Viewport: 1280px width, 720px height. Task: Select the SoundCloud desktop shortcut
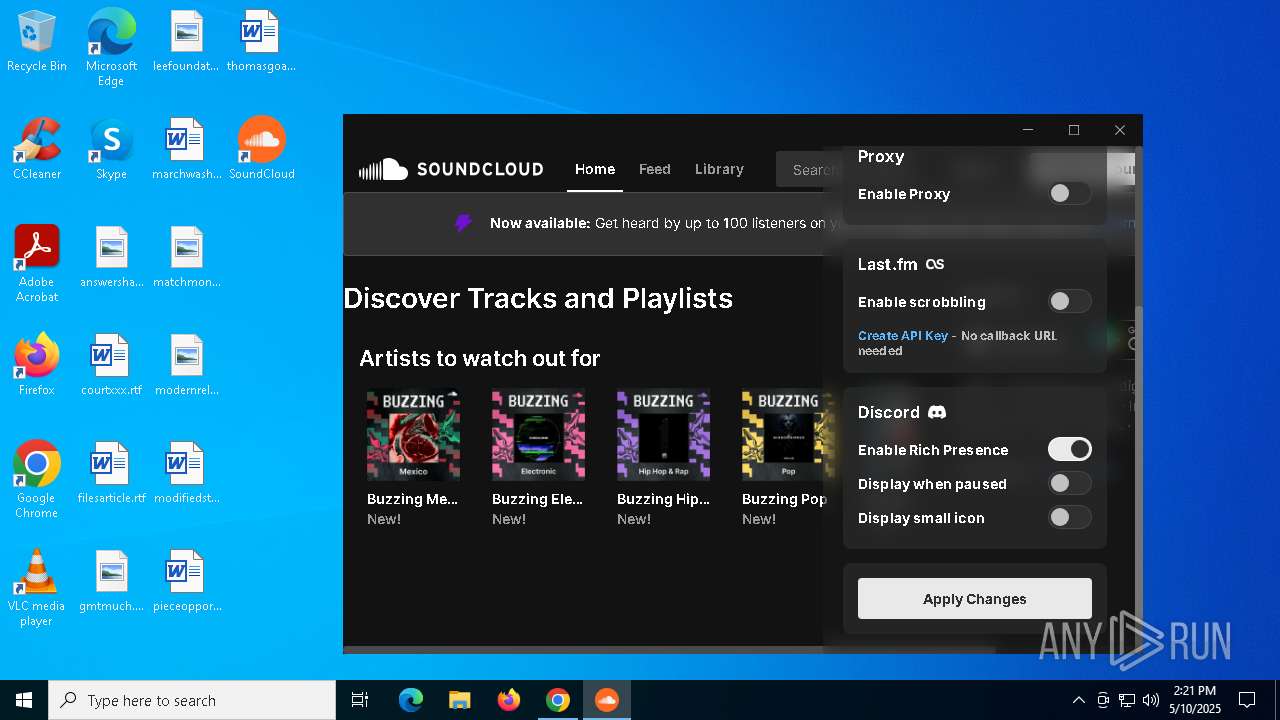pyautogui.click(x=262, y=149)
